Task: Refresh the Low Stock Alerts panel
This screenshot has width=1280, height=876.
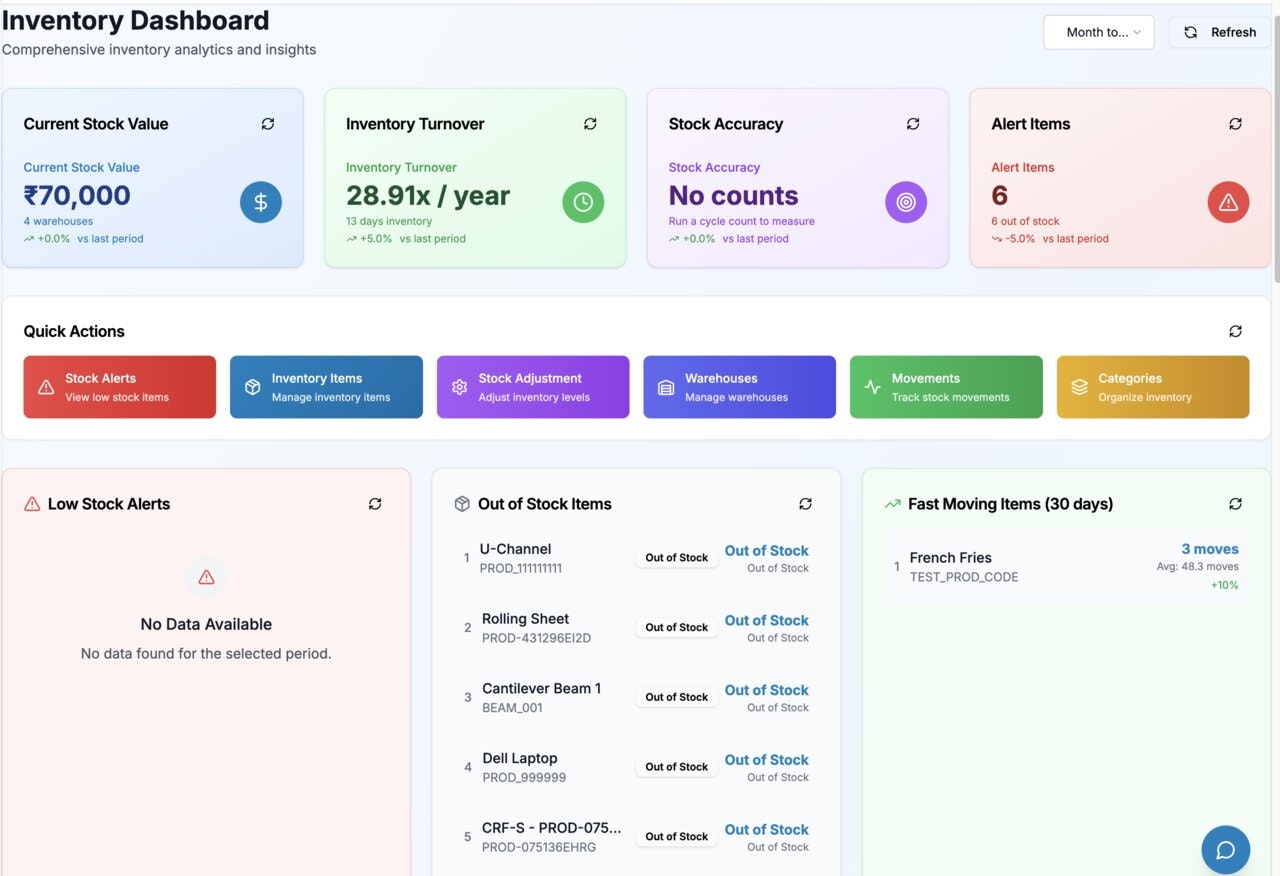Action: (375, 504)
